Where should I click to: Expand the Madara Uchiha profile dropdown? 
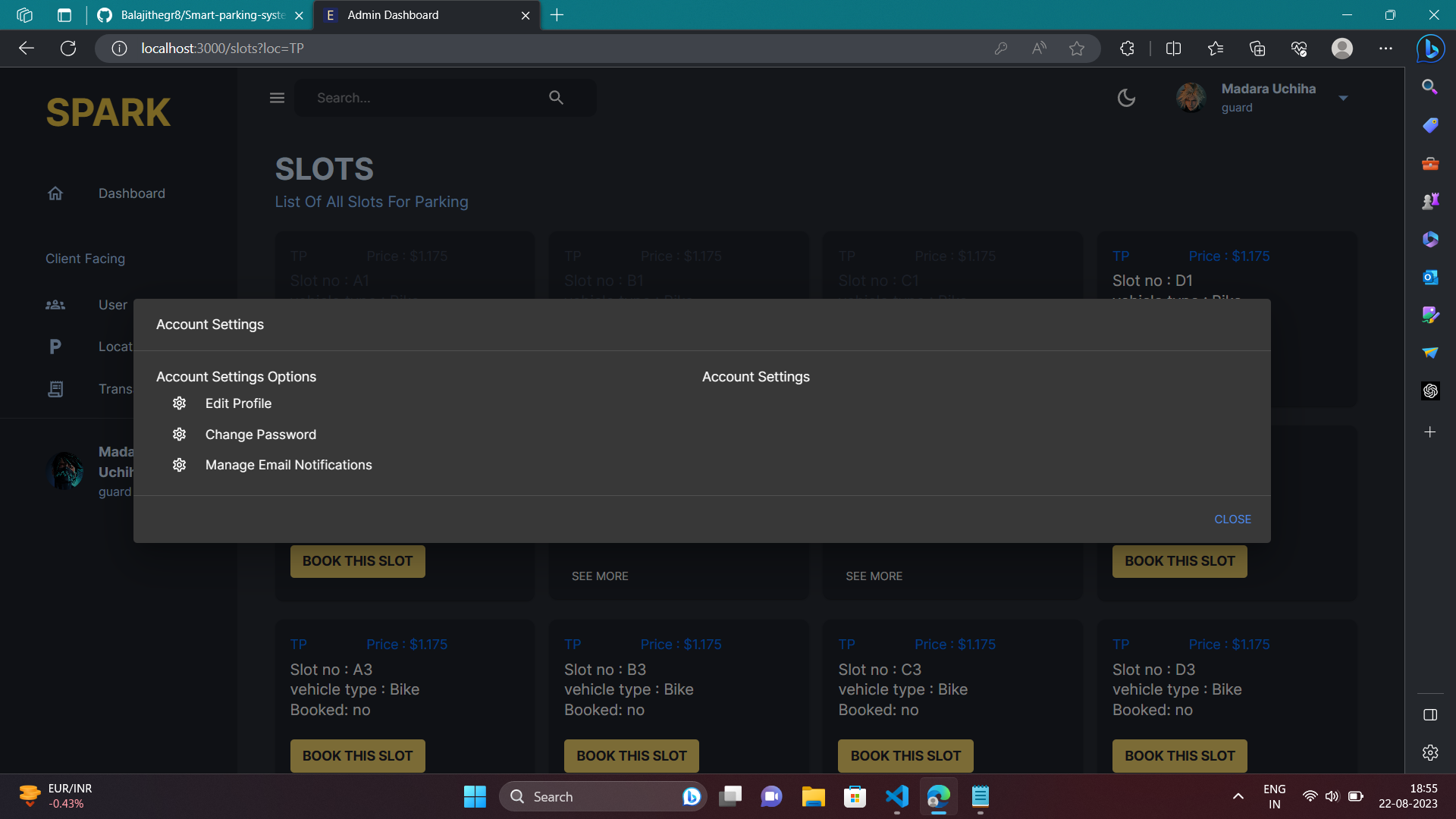coord(1344,97)
